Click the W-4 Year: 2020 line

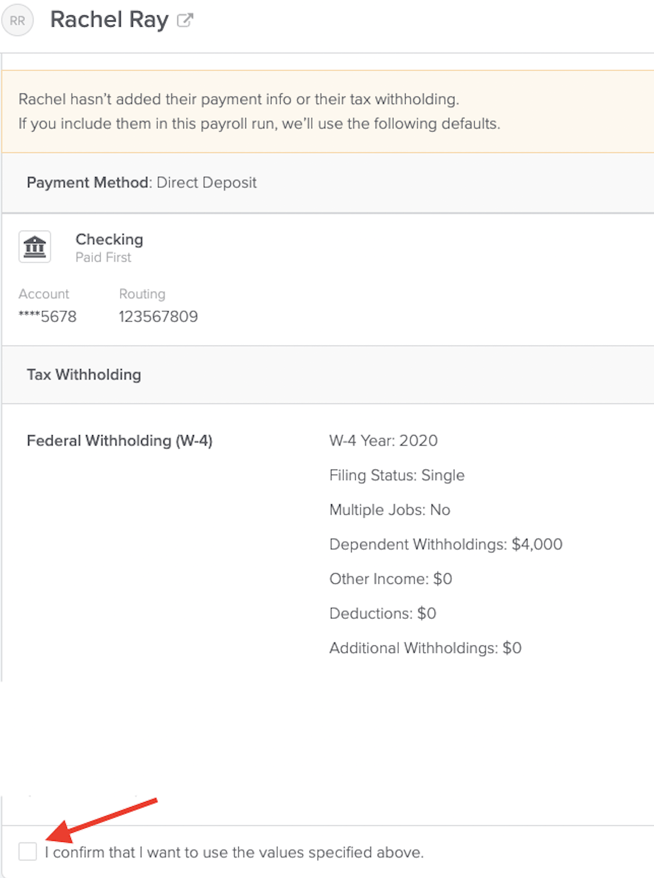pyautogui.click(x=384, y=441)
